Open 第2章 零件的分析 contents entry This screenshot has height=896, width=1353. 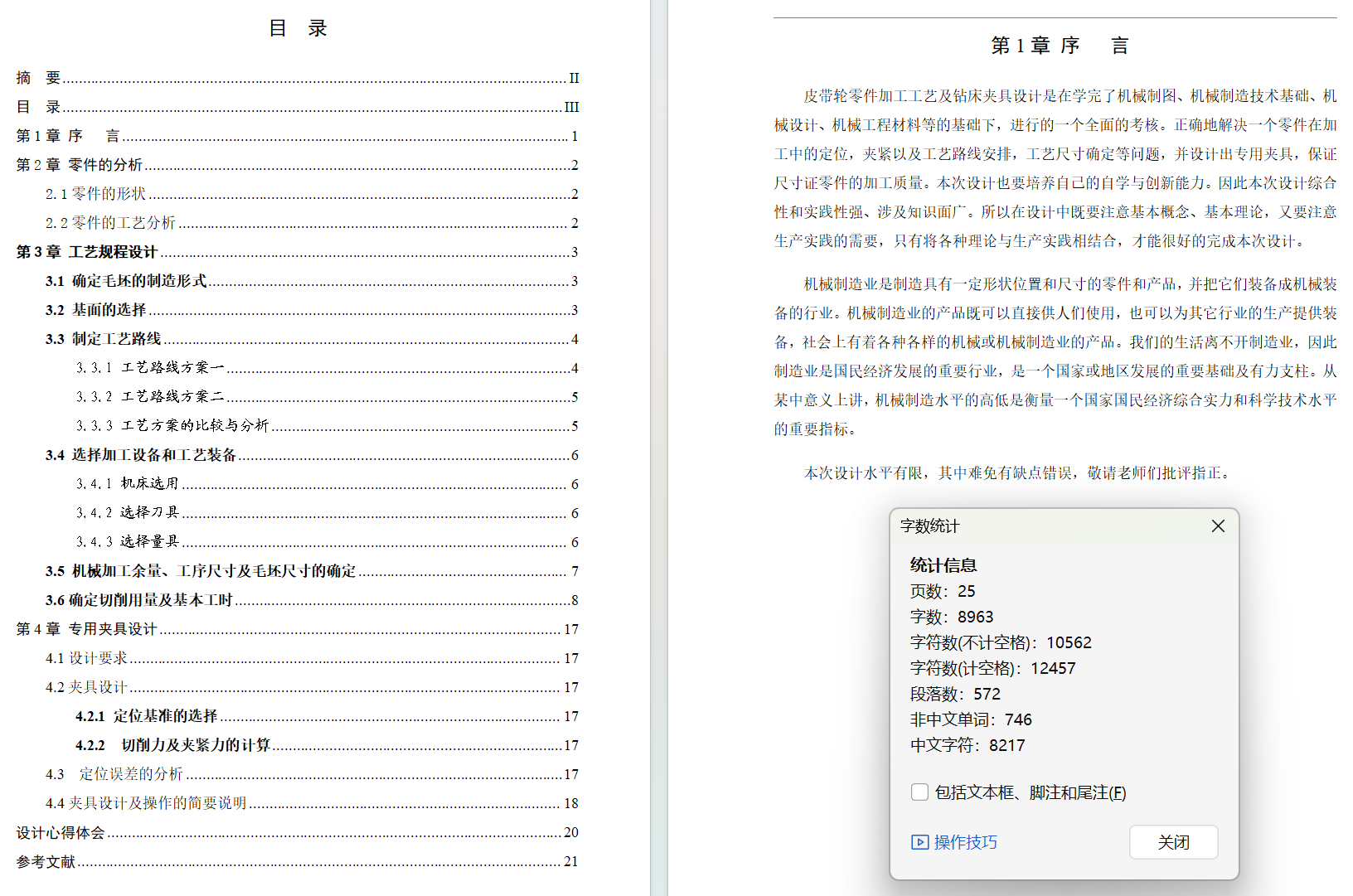coord(80,165)
